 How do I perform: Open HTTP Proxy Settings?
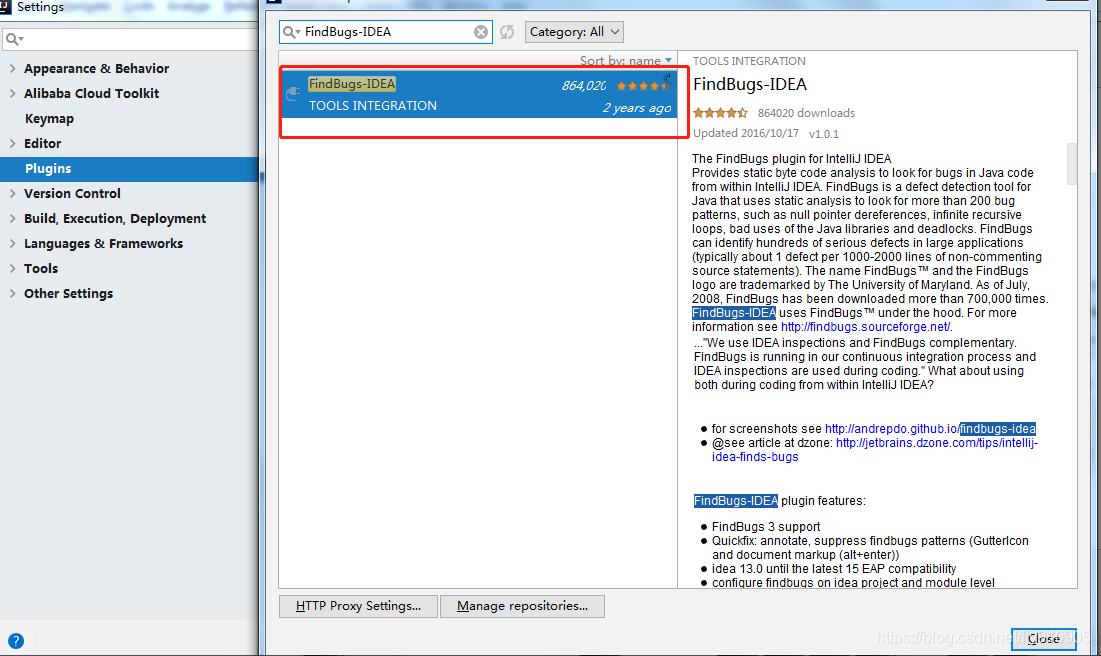(358, 606)
